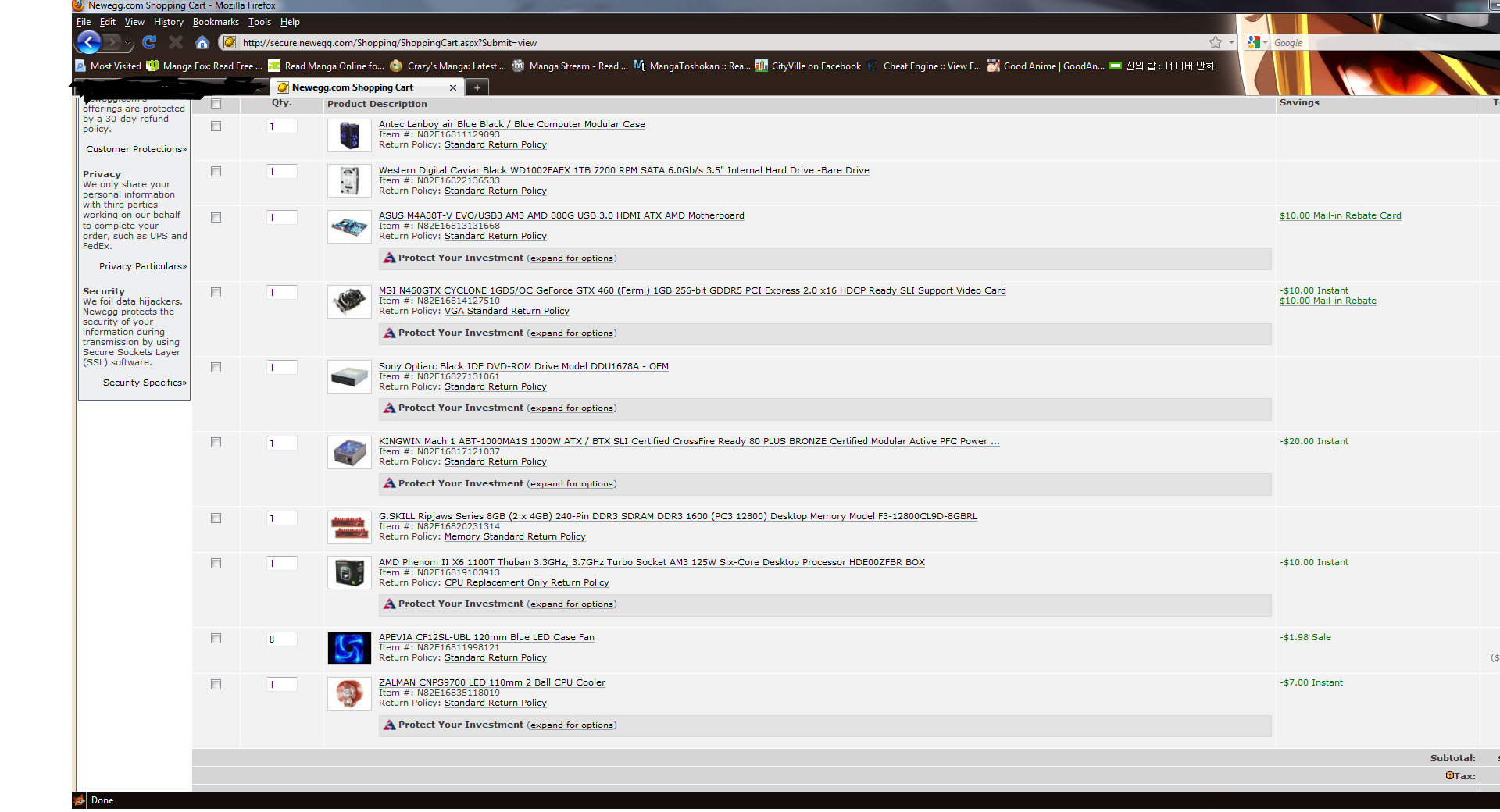The width and height of the screenshot is (1500, 812).
Task: Click the Google search engine icon
Action: 1254,43
